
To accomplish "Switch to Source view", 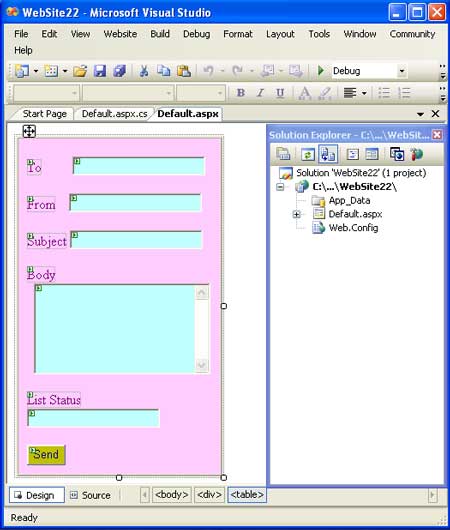I will (x=90, y=495).
